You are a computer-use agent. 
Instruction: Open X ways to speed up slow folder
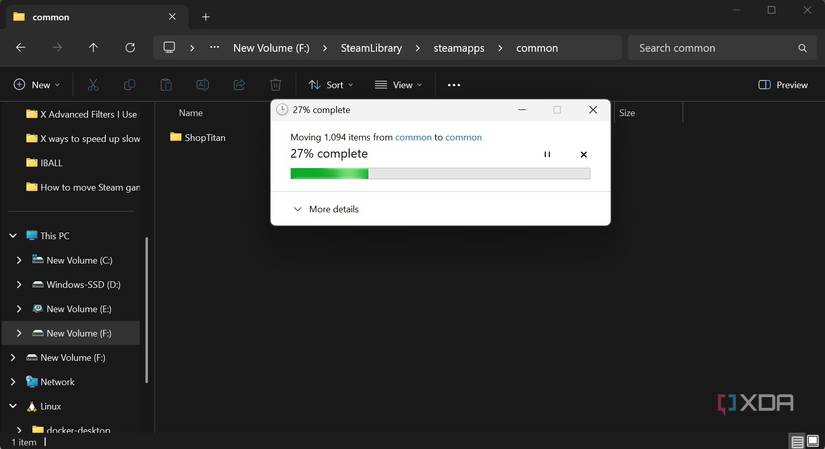(83, 138)
